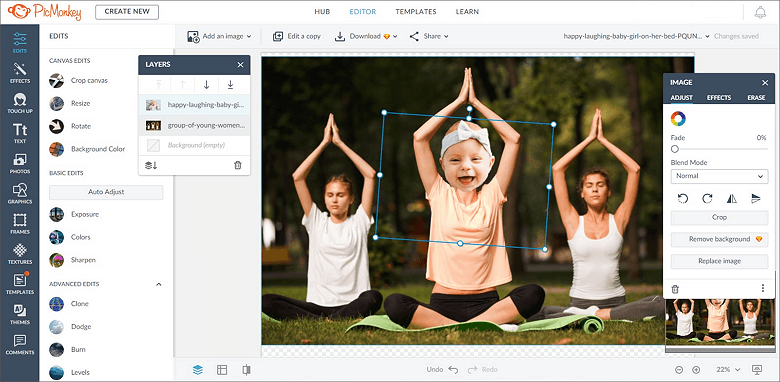
Task: Zoom in with plus button
Action: pos(696,370)
